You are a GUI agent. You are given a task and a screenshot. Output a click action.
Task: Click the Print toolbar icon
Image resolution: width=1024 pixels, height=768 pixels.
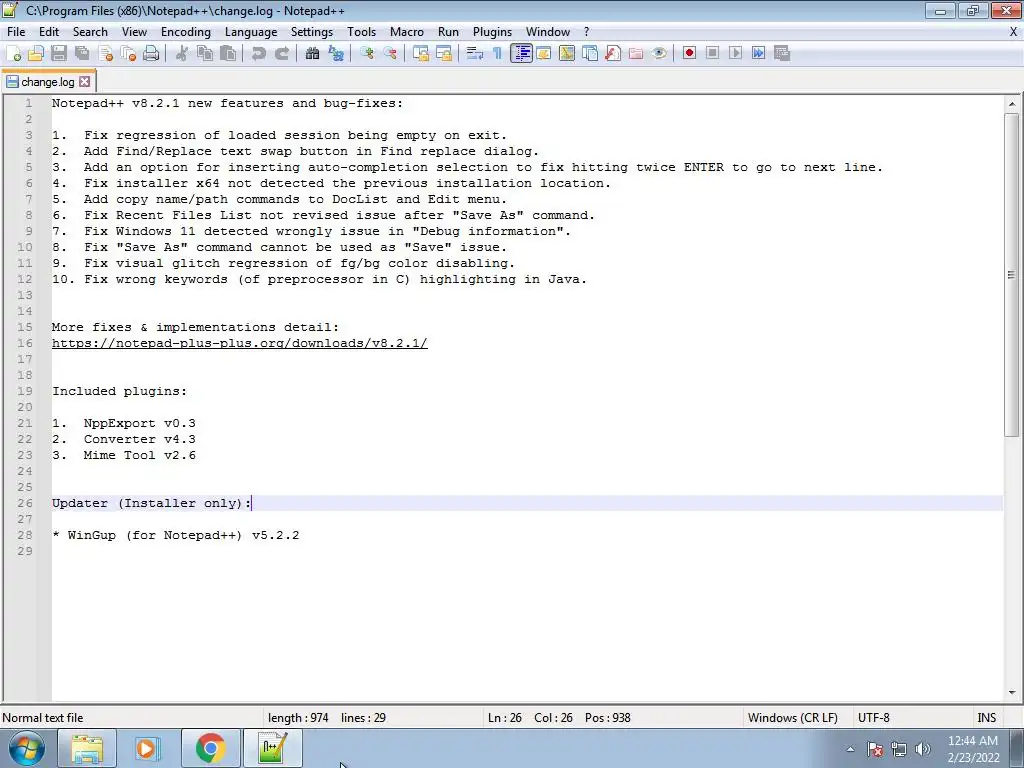(x=151, y=54)
